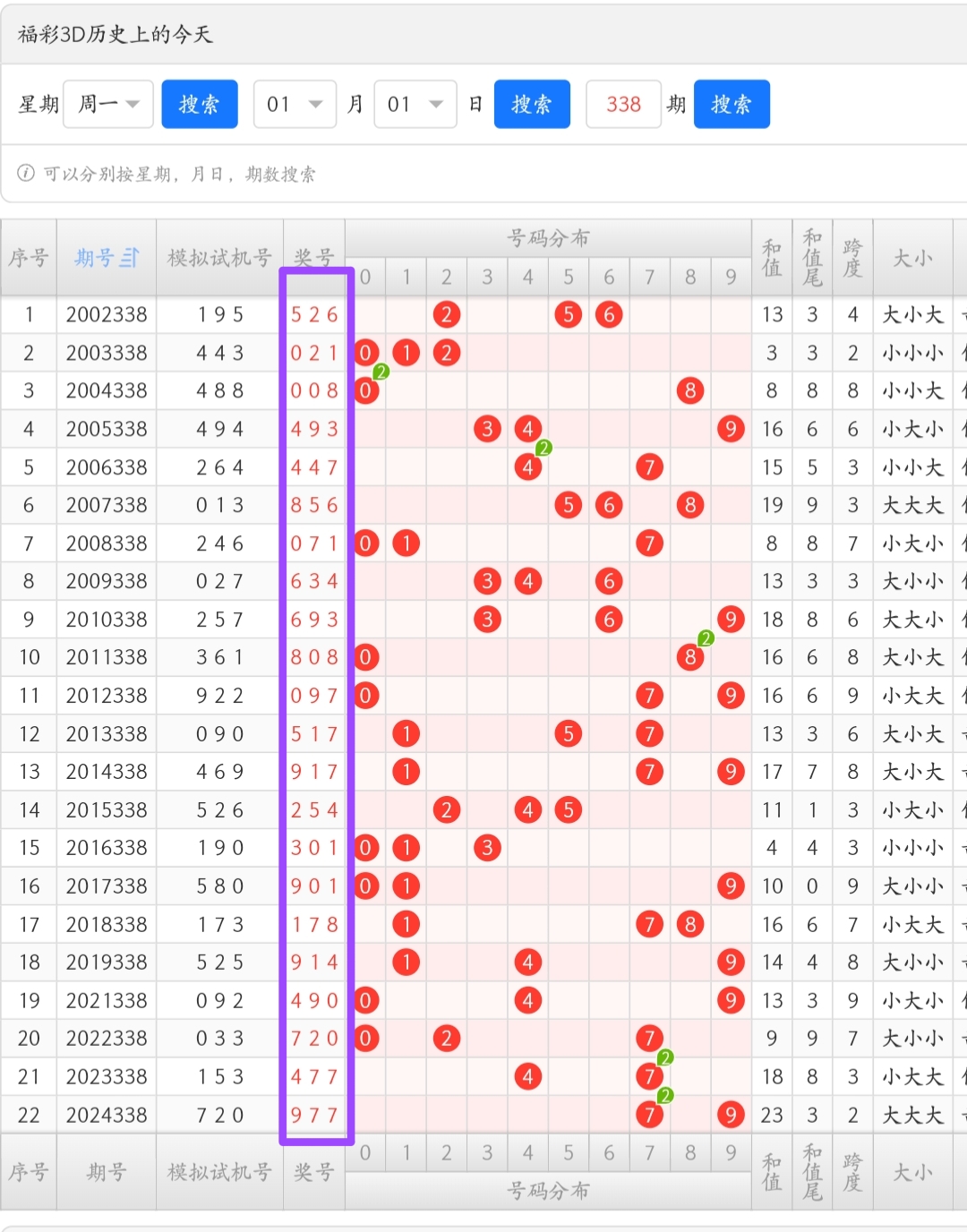This screenshot has width=967, height=1232.
Task: Focus the issue number field showing 338
Action: coord(623,105)
